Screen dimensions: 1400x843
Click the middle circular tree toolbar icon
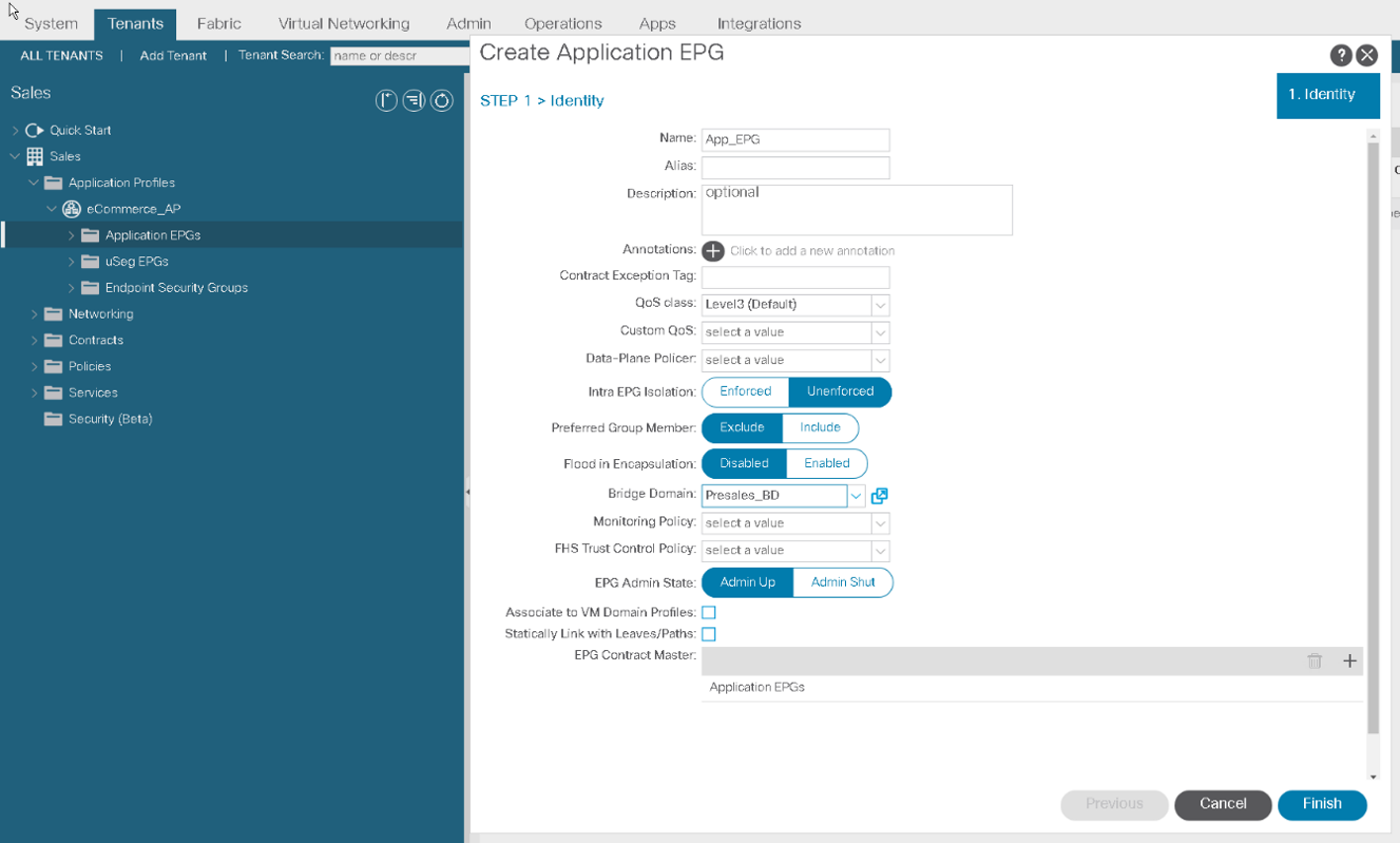415,100
